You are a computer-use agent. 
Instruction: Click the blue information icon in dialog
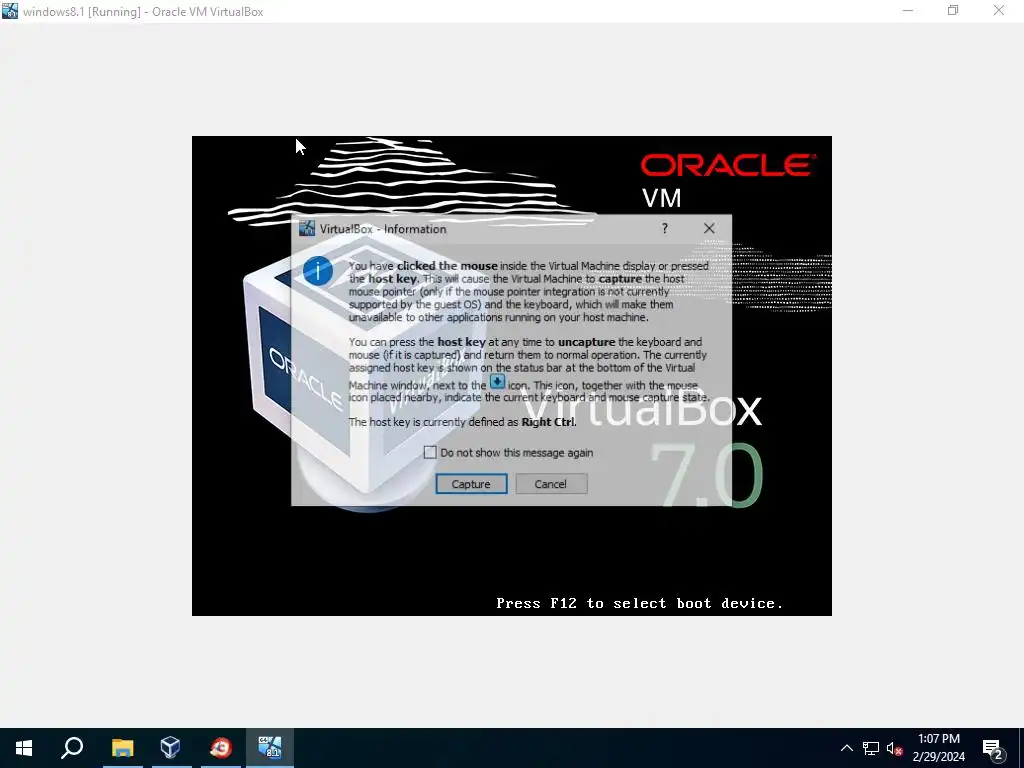[318, 271]
